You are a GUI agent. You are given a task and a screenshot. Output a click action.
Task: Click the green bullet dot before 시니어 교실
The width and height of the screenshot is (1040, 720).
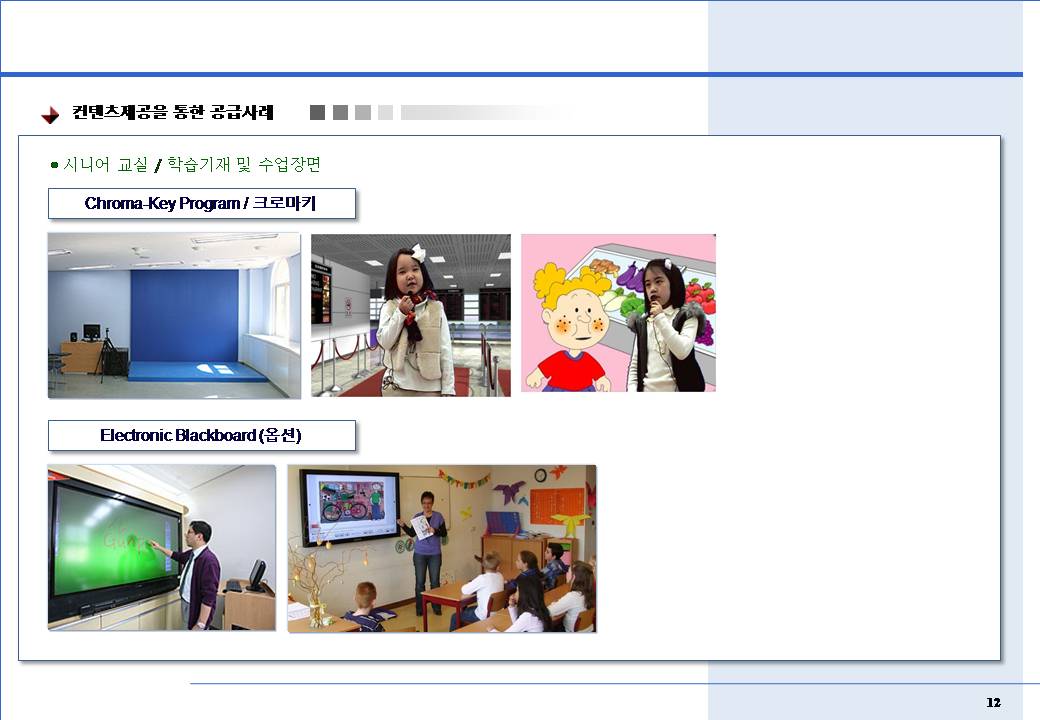55,164
